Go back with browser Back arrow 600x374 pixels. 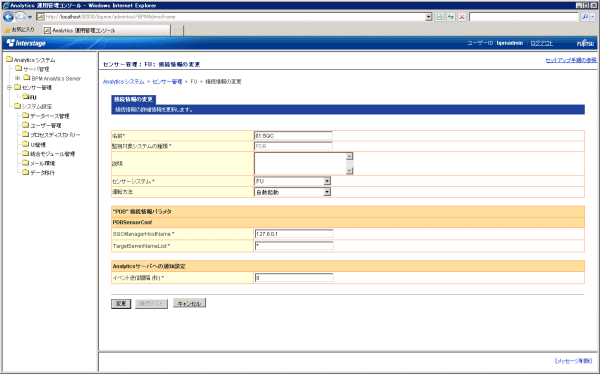click(8, 17)
